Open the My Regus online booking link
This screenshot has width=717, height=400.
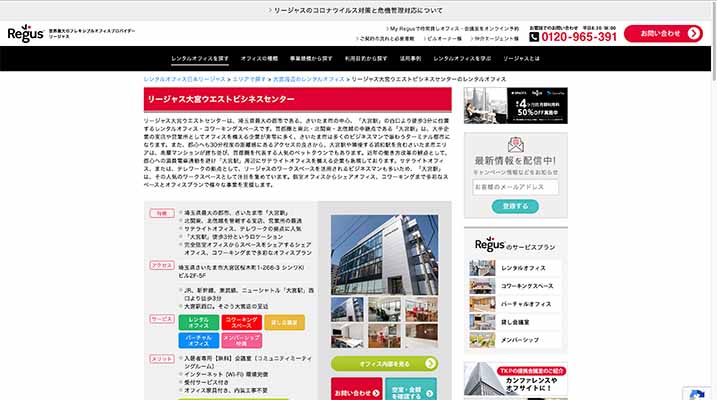pyautogui.click(x=453, y=28)
